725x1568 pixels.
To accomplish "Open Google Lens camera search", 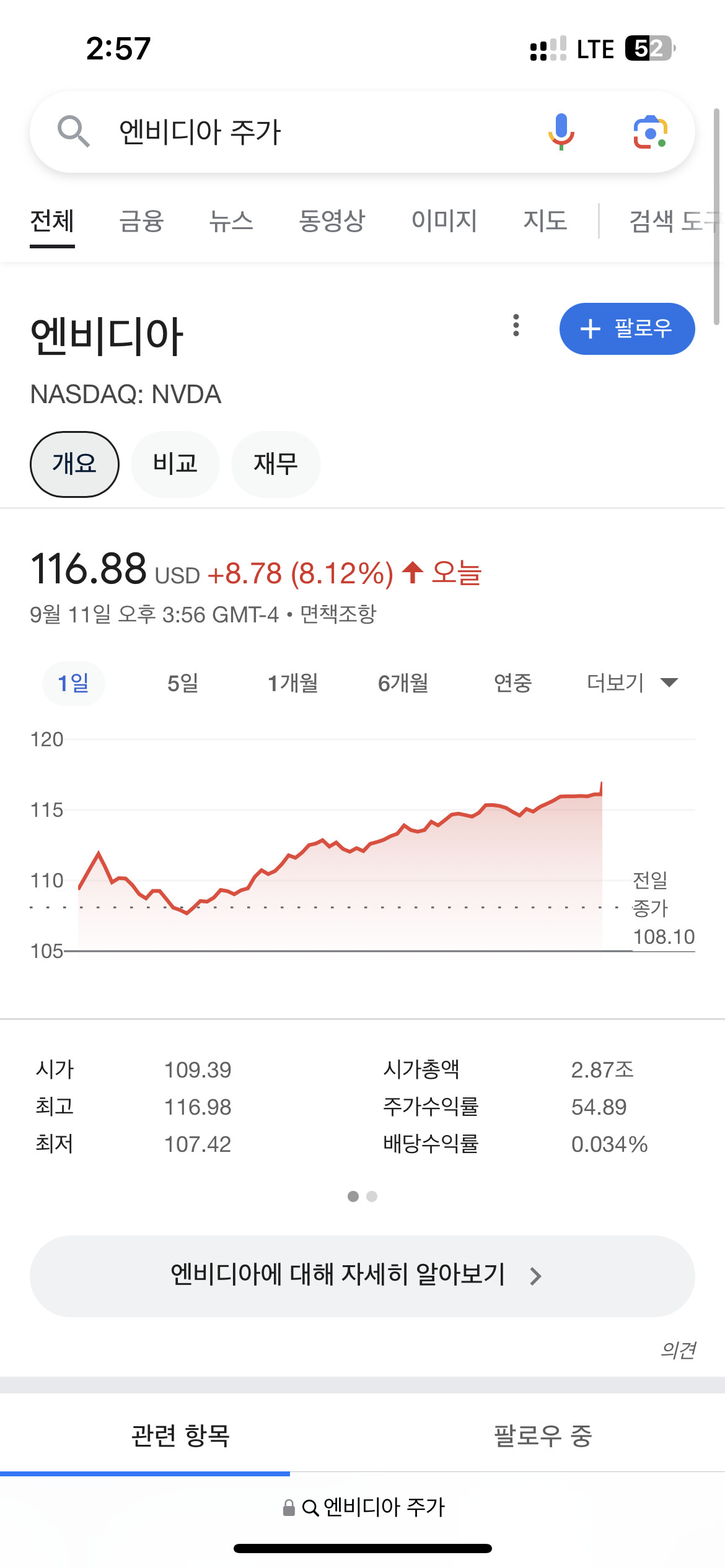I will [650, 132].
